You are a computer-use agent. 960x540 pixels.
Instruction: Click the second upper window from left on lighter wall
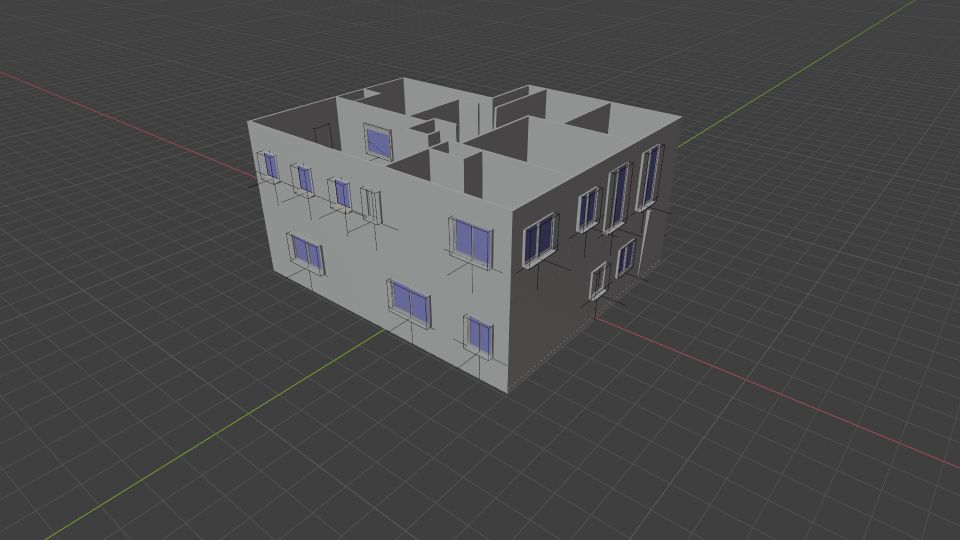[303, 178]
